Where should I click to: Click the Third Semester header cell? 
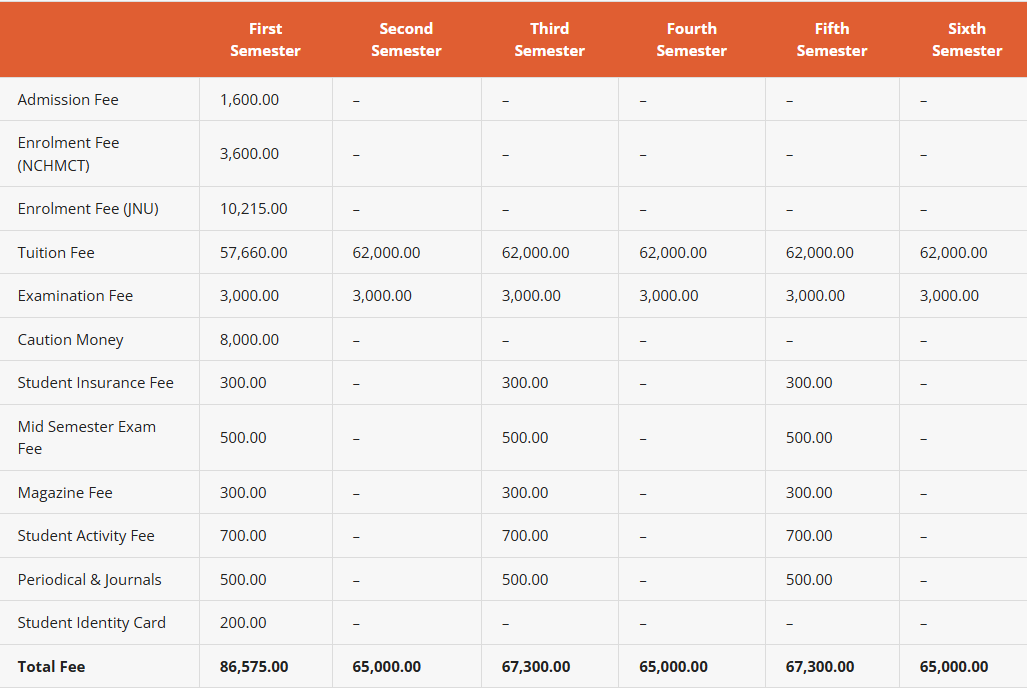tap(549, 40)
